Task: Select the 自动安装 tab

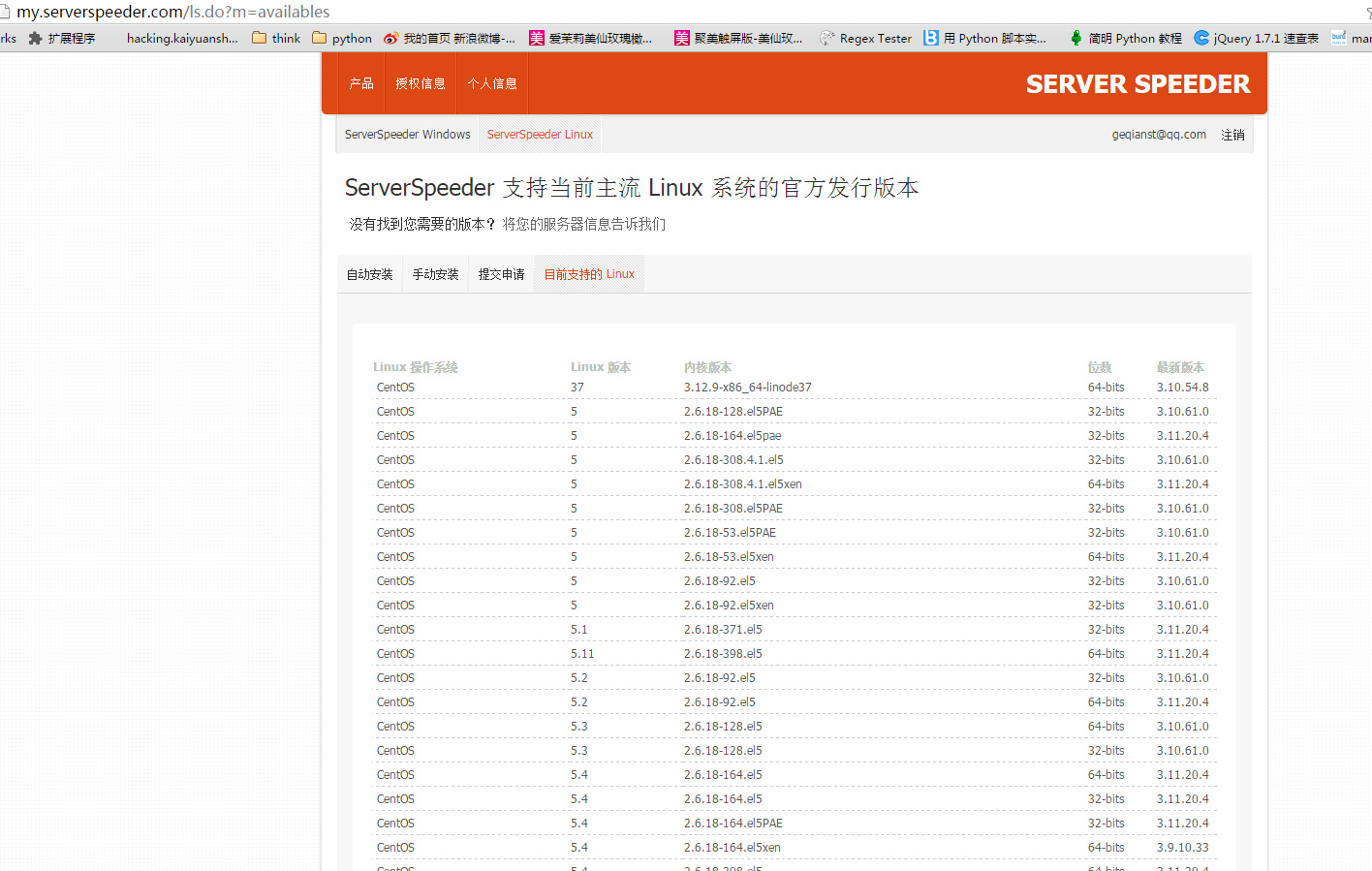Action: click(x=370, y=274)
